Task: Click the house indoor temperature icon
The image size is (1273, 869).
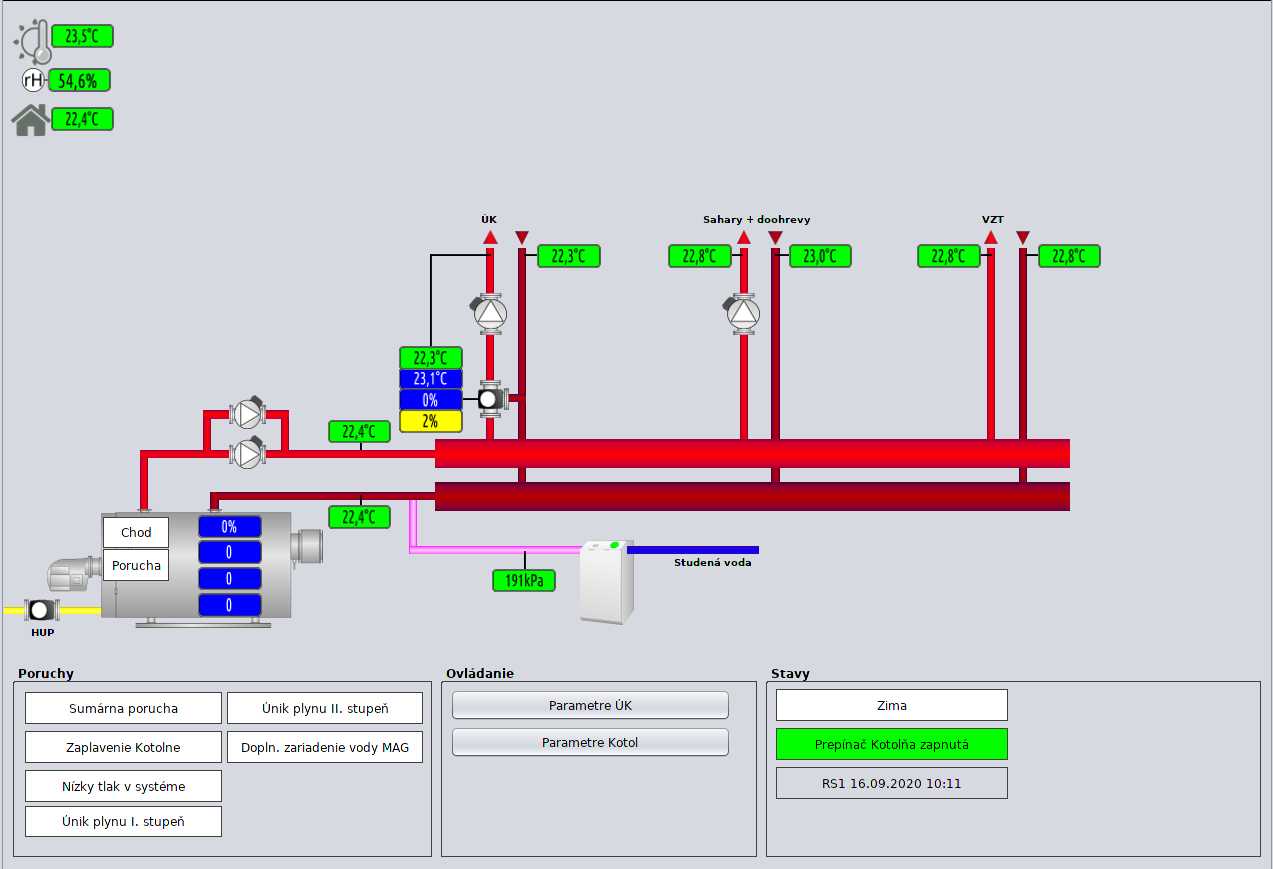Action: point(30,120)
